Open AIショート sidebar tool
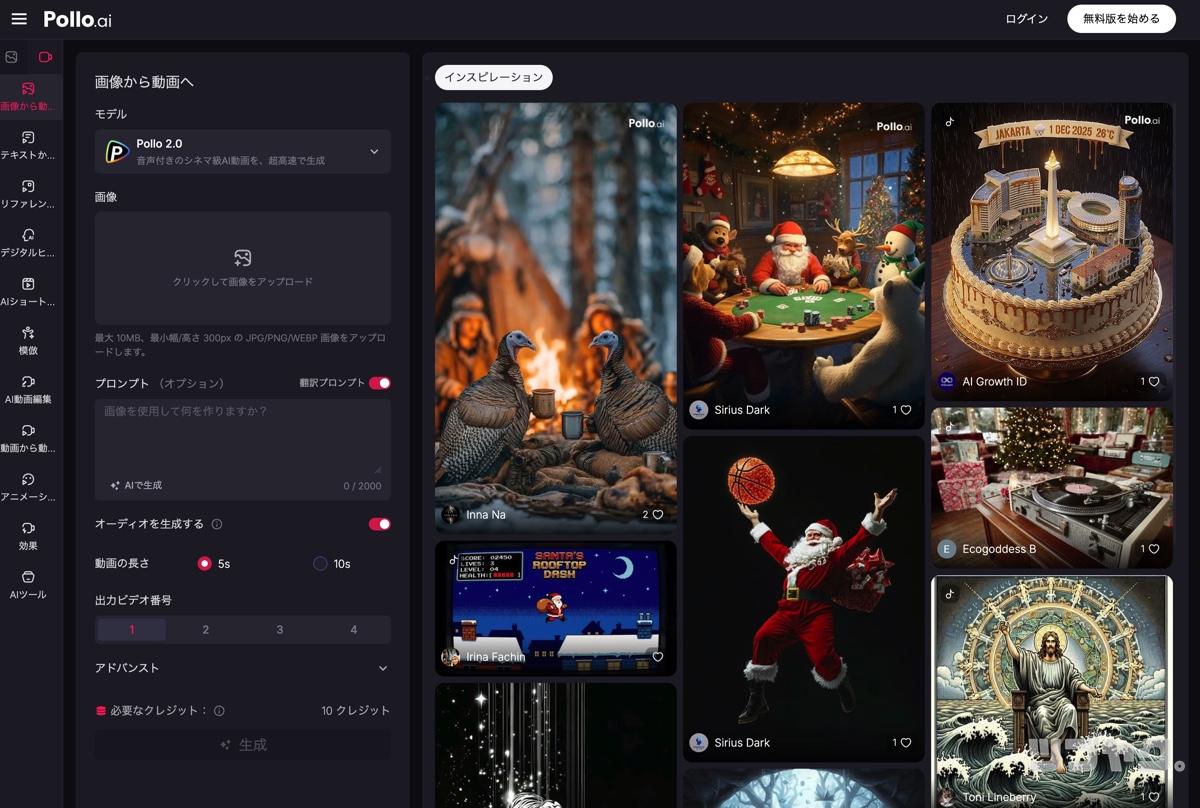The width and height of the screenshot is (1200, 808). tap(28, 291)
